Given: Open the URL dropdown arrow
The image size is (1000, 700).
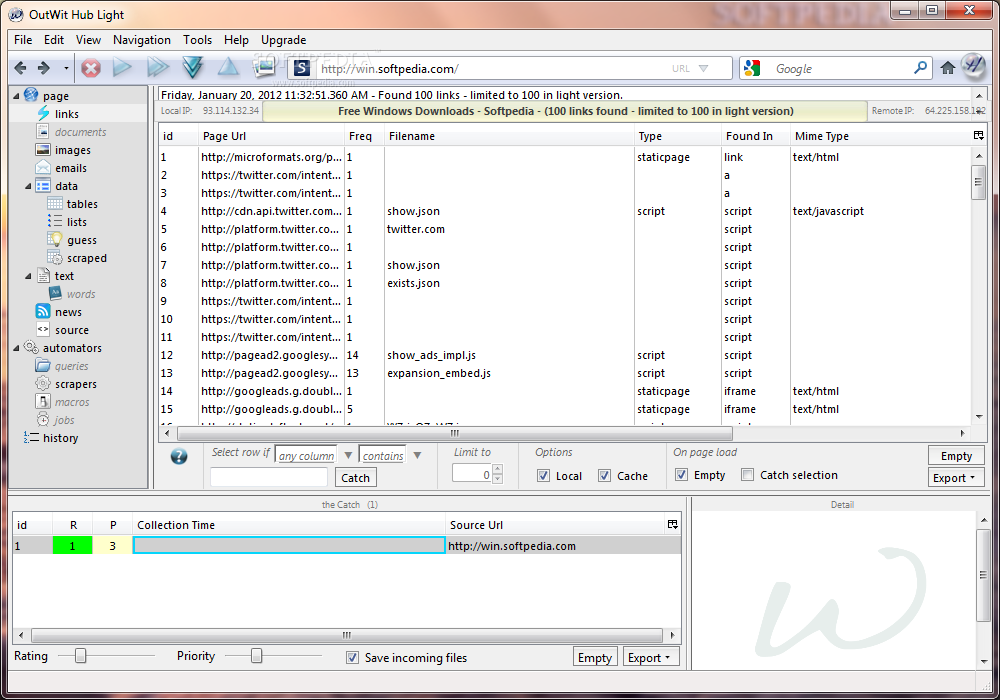Looking at the screenshot, I should tap(703, 68).
